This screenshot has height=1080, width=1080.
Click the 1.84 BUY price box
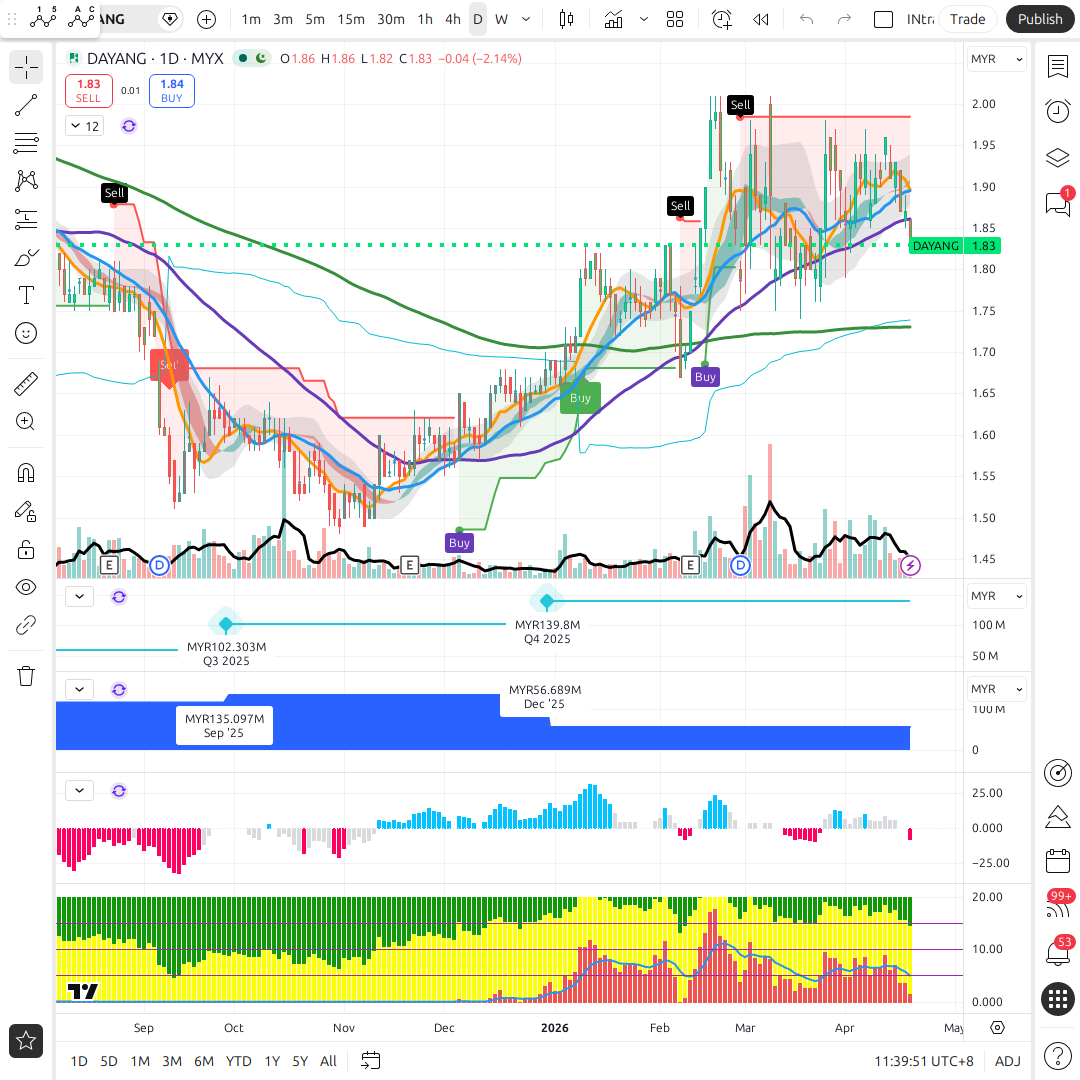(172, 91)
